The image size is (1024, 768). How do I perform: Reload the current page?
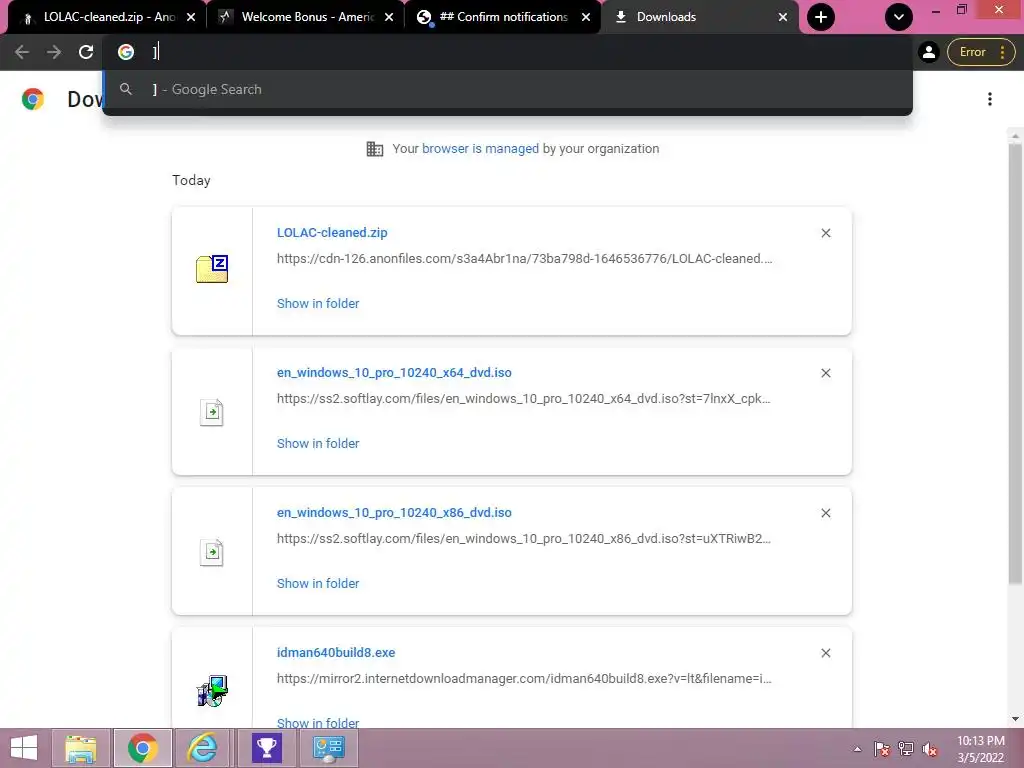86,52
